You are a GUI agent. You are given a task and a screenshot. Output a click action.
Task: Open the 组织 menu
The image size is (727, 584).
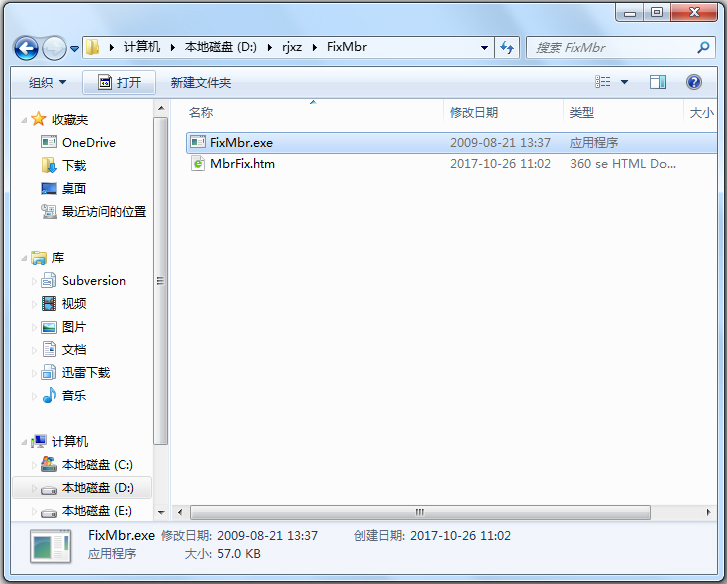point(47,83)
